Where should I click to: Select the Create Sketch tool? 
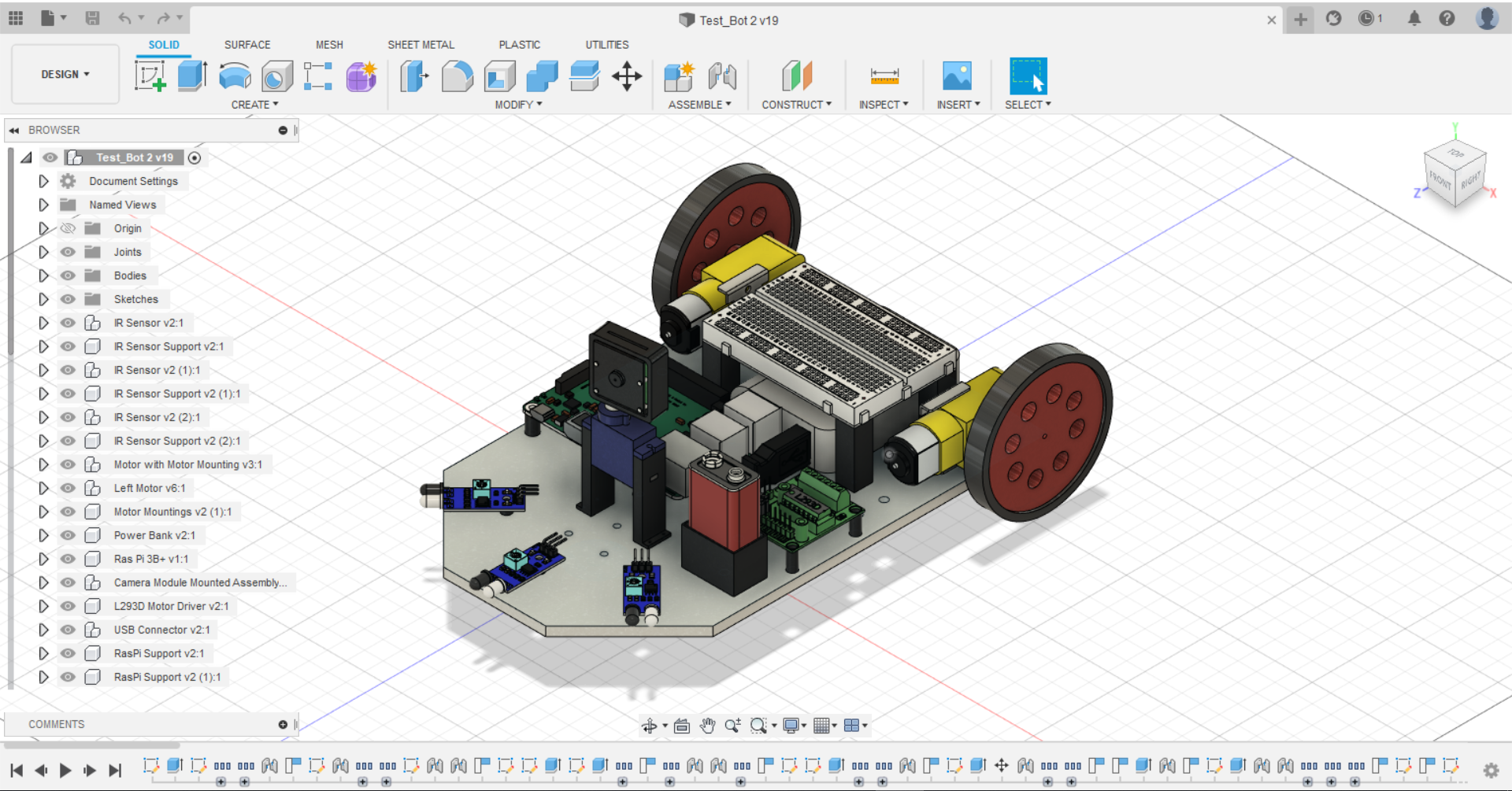point(150,76)
